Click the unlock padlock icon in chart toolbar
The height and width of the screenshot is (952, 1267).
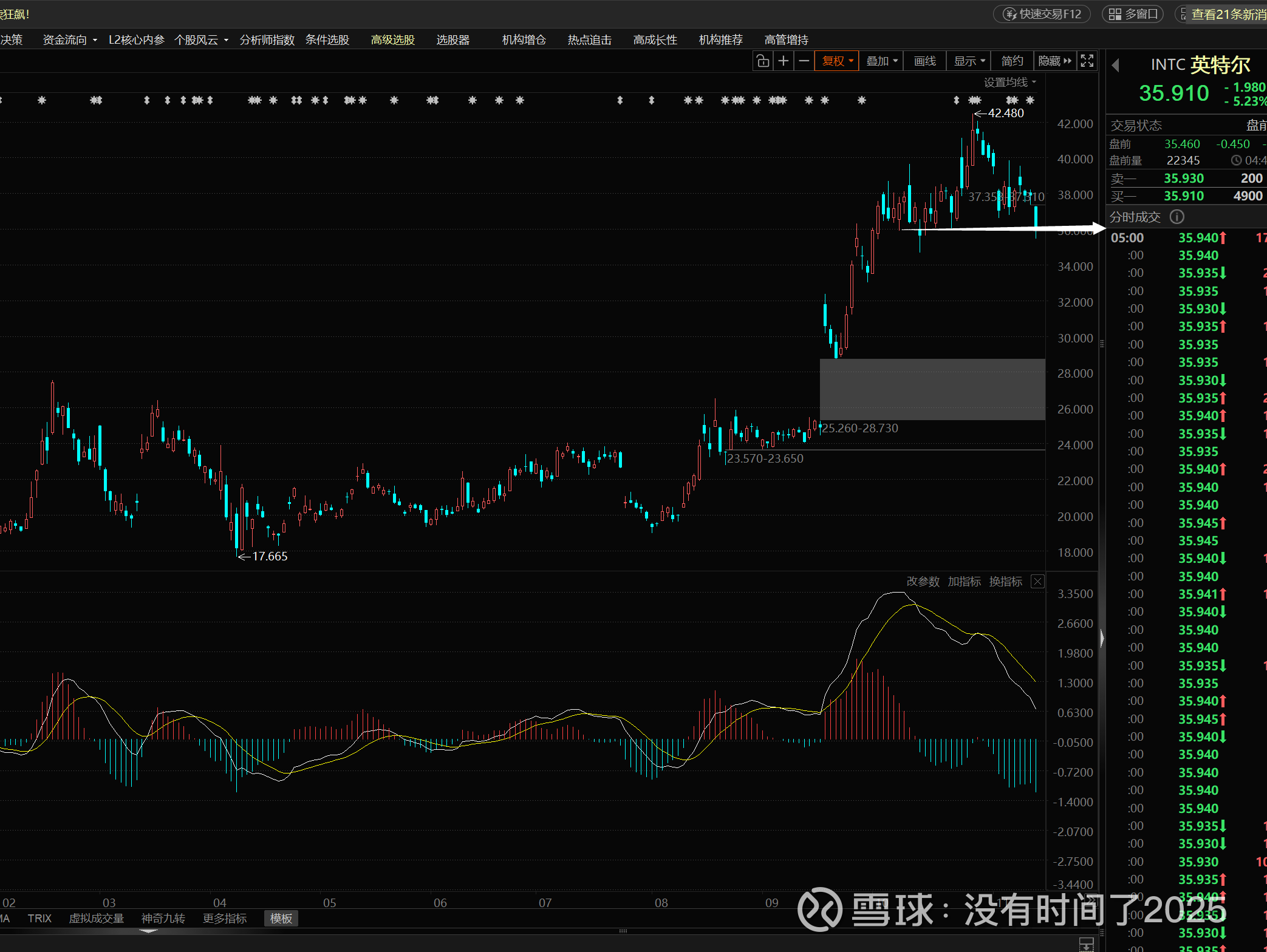763,61
